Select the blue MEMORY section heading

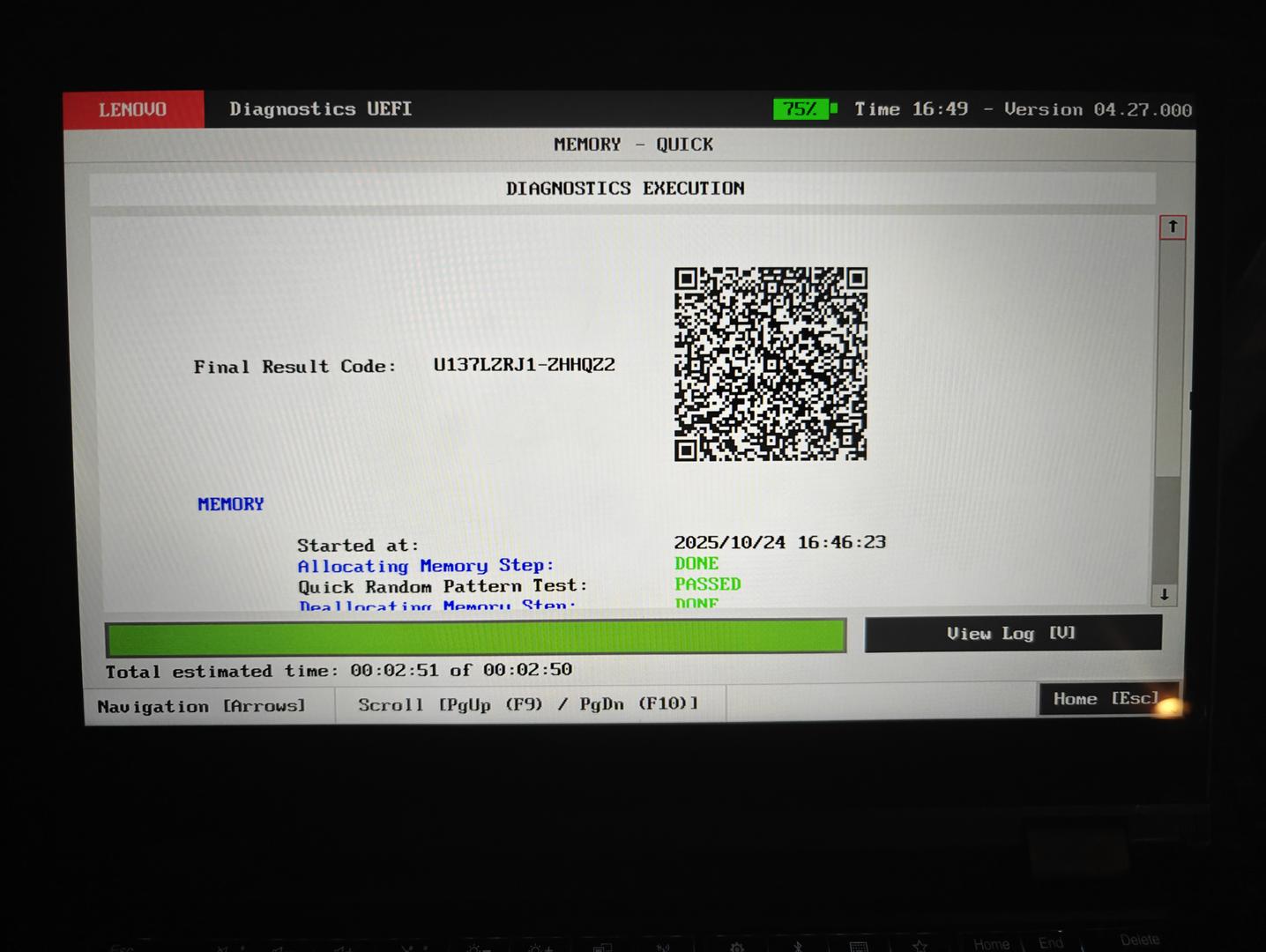pos(231,504)
